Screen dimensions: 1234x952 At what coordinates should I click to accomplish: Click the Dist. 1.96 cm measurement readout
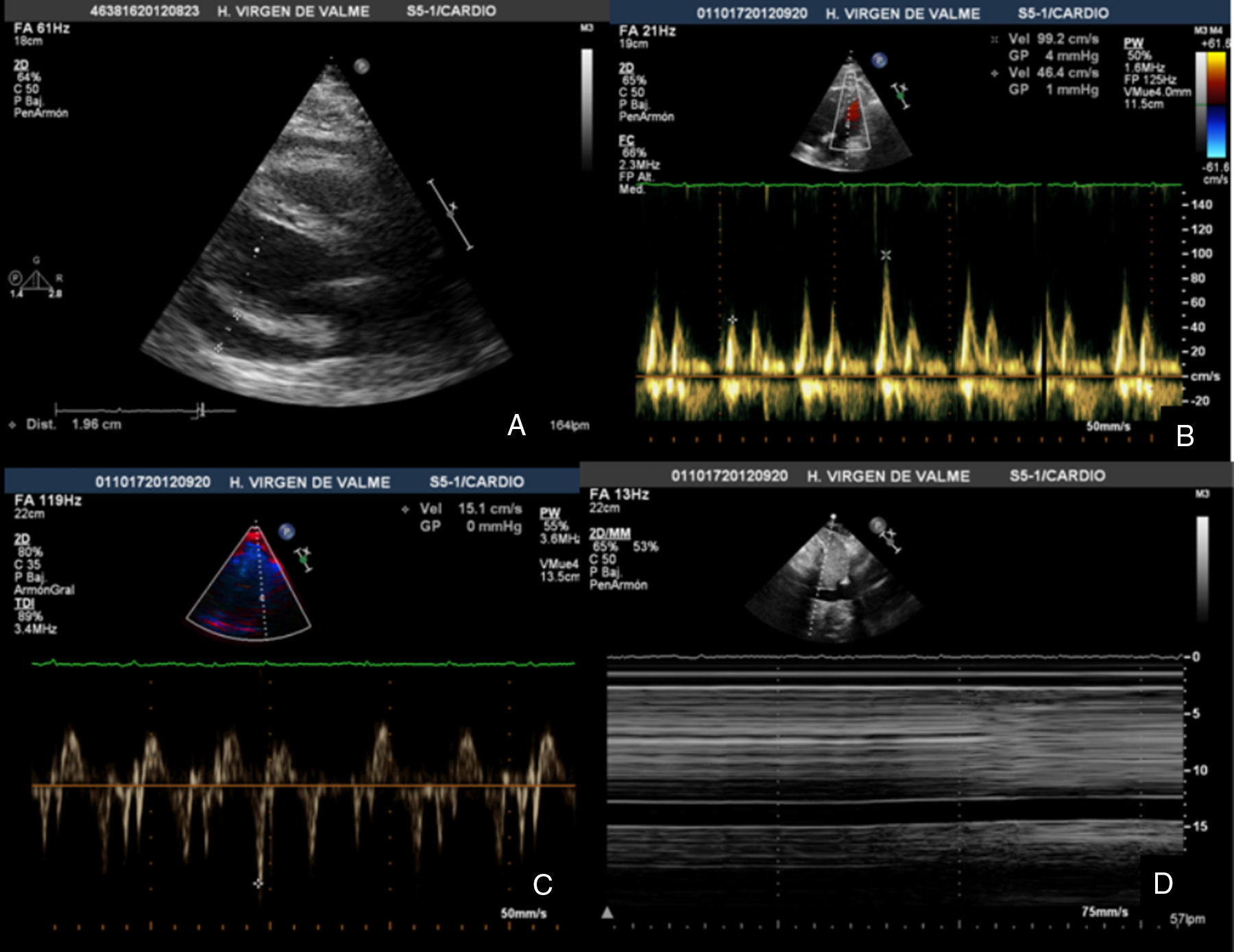point(74,425)
